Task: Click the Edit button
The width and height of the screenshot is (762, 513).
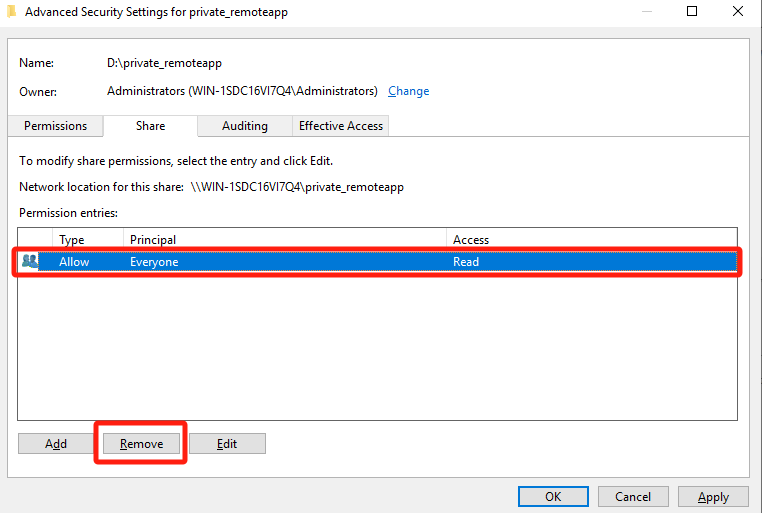Action: [x=227, y=443]
